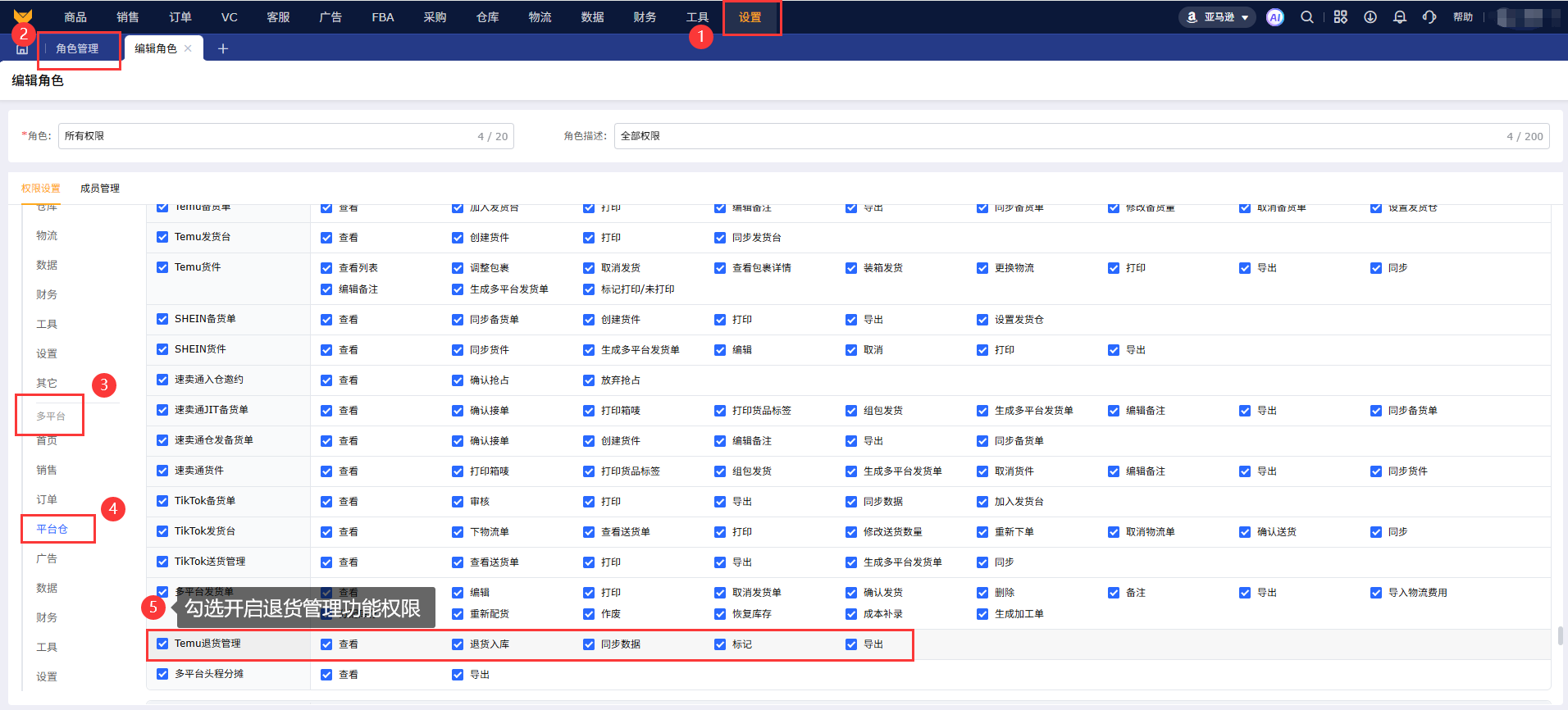Contact support via the headset icon
Image resolution: width=1568 pixels, height=710 pixels.
click(1429, 17)
